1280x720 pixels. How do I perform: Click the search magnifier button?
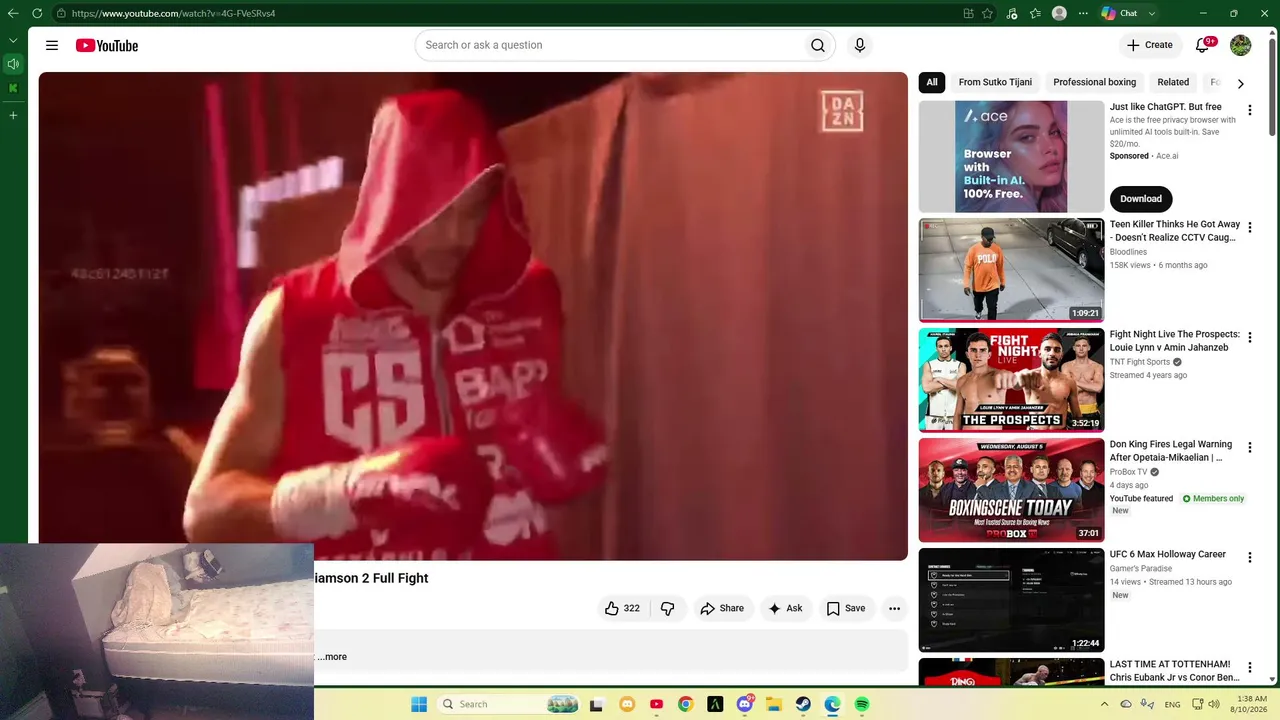pos(818,45)
